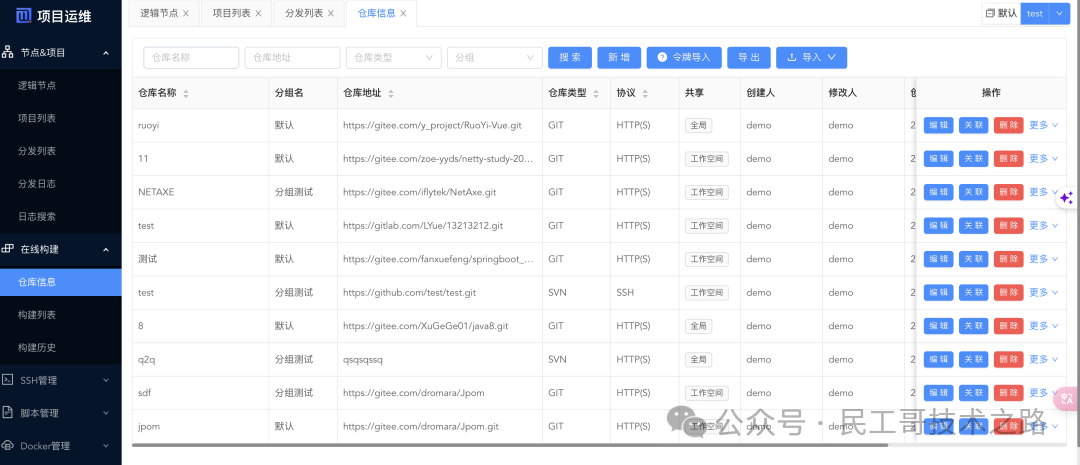The height and width of the screenshot is (465, 1080).
Task: Click the pink translate floating icon
Action: pyautogui.click(x=1066, y=397)
